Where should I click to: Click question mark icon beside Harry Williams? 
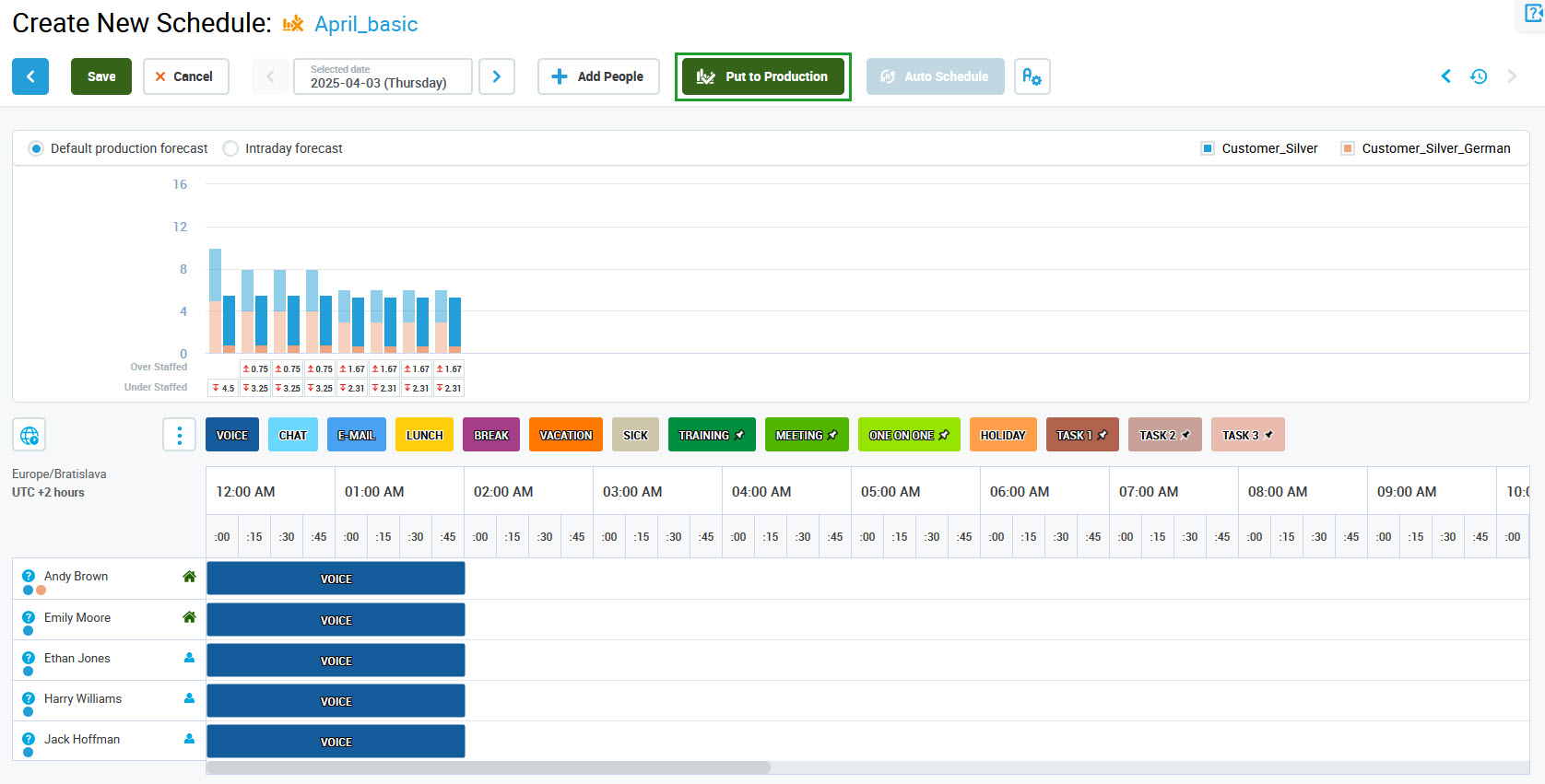click(29, 698)
